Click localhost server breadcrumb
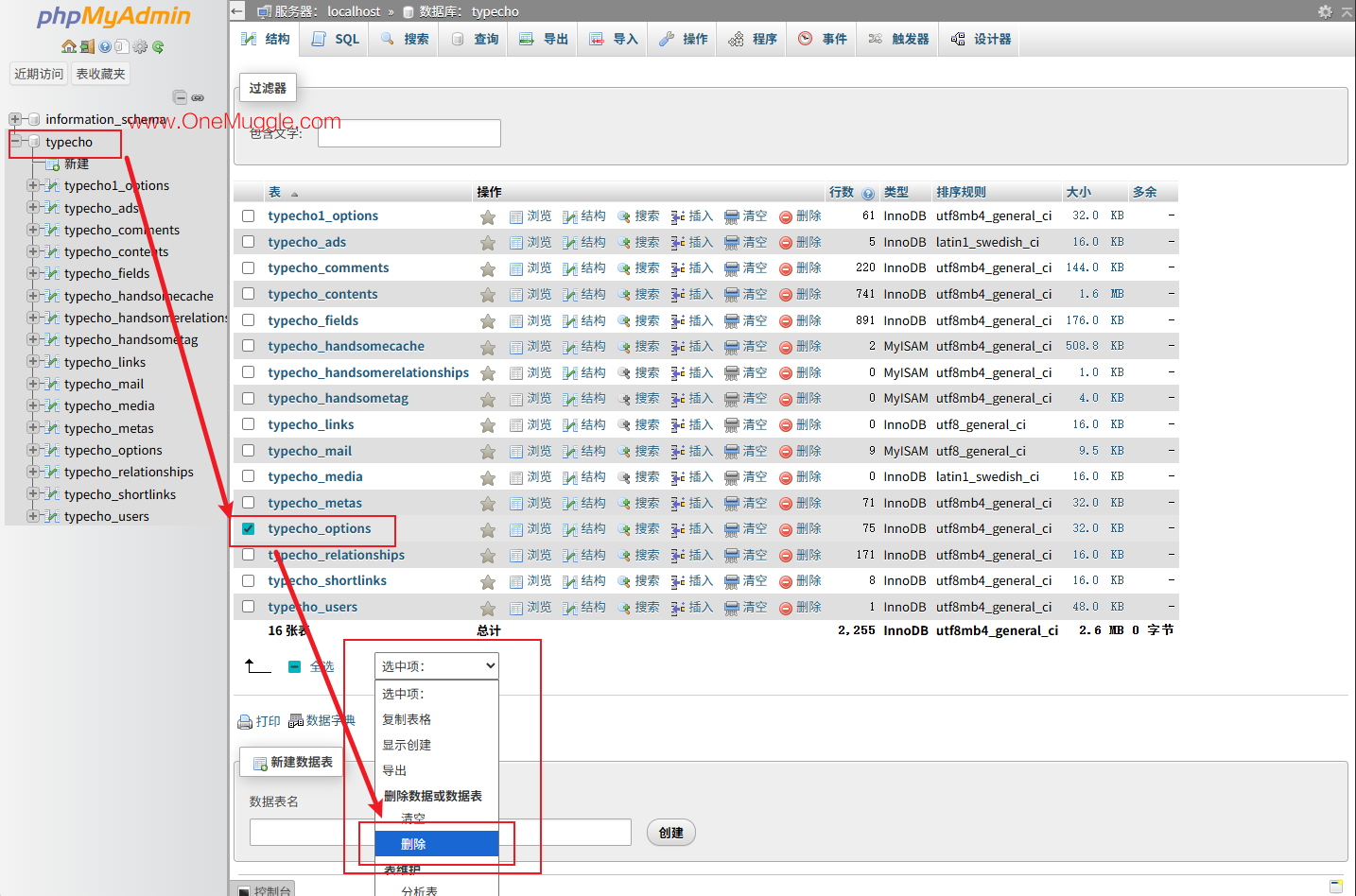This screenshot has height=896, width=1356. coord(354,11)
